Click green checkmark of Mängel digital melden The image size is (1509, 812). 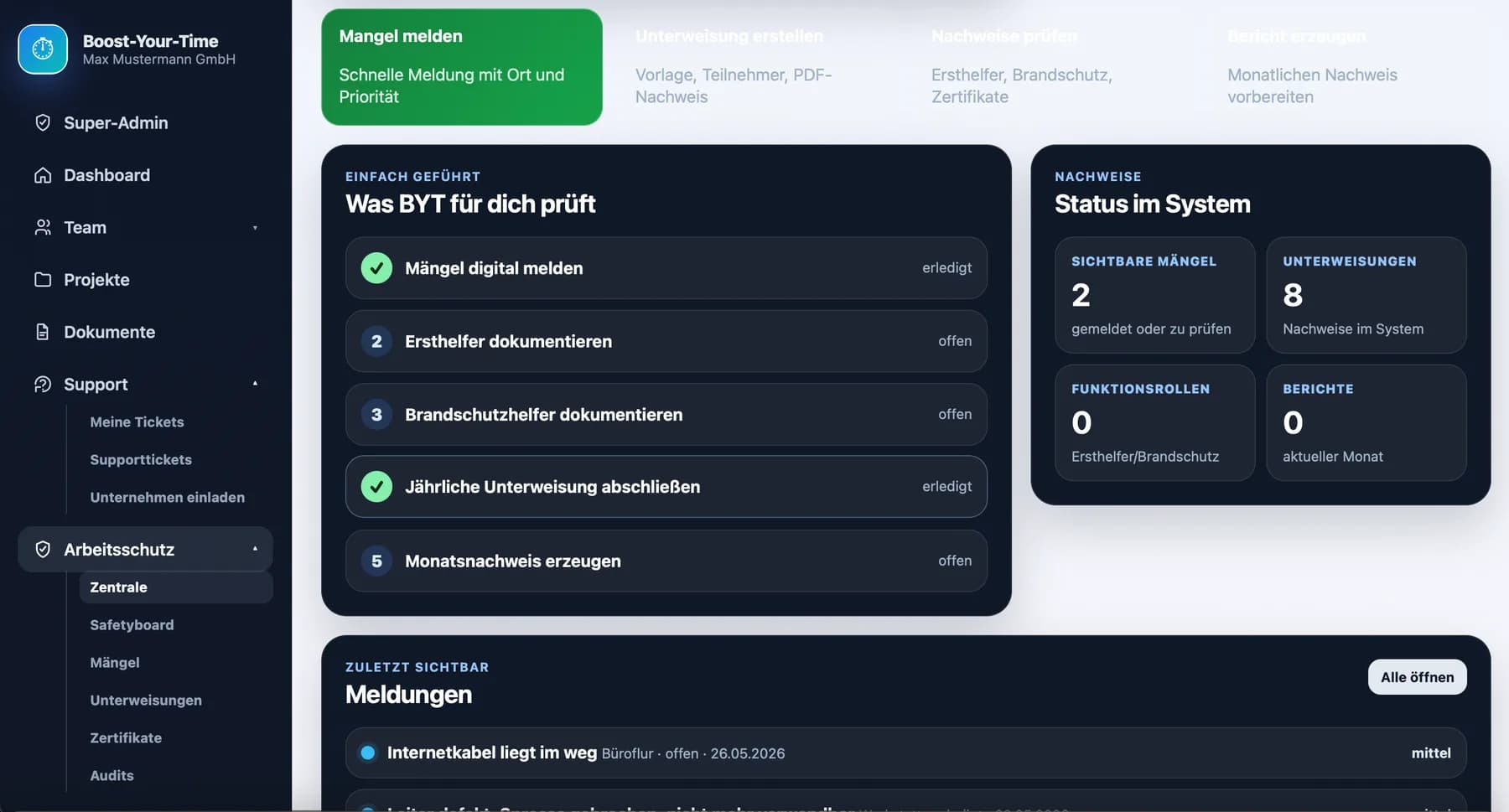376,268
